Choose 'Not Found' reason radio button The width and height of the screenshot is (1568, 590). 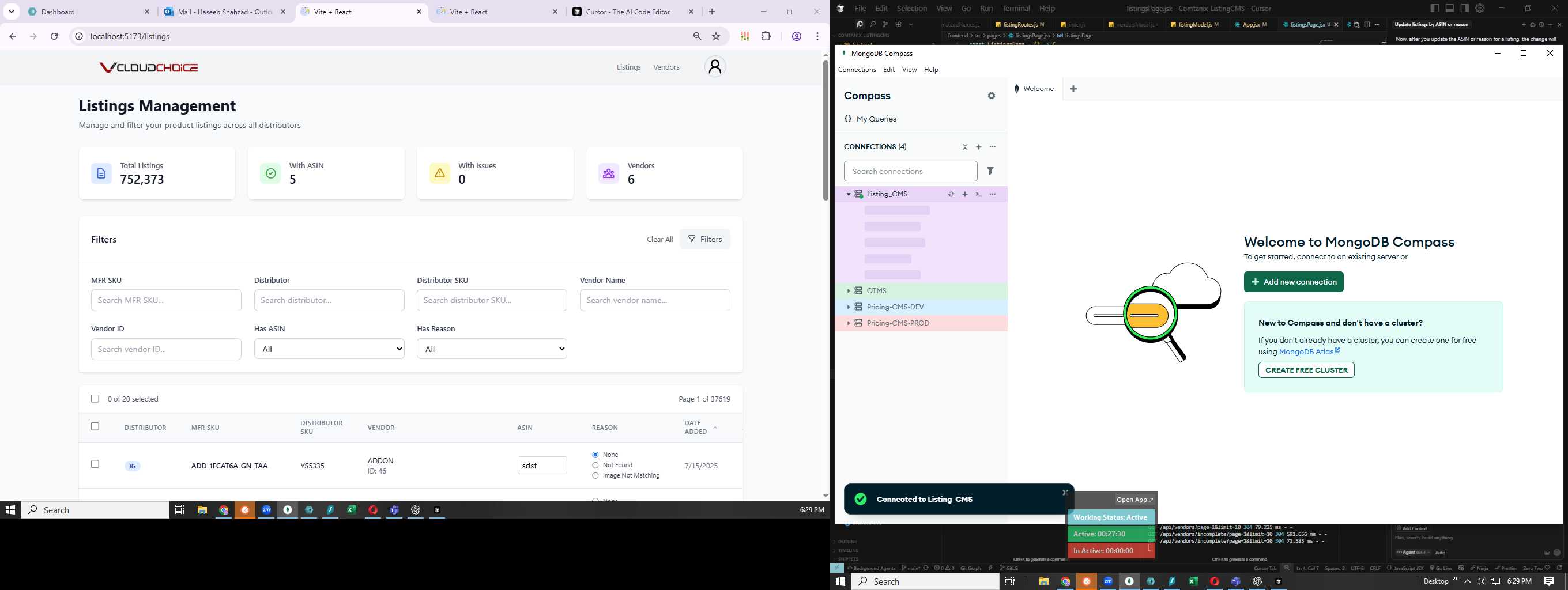click(x=595, y=466)
